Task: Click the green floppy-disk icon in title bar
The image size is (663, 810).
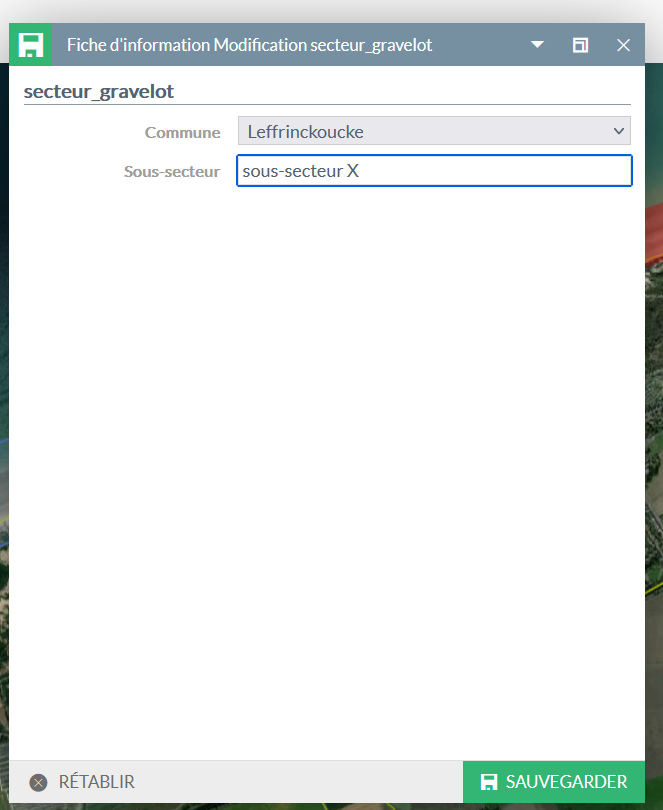Action: click(x=30, y=45)
